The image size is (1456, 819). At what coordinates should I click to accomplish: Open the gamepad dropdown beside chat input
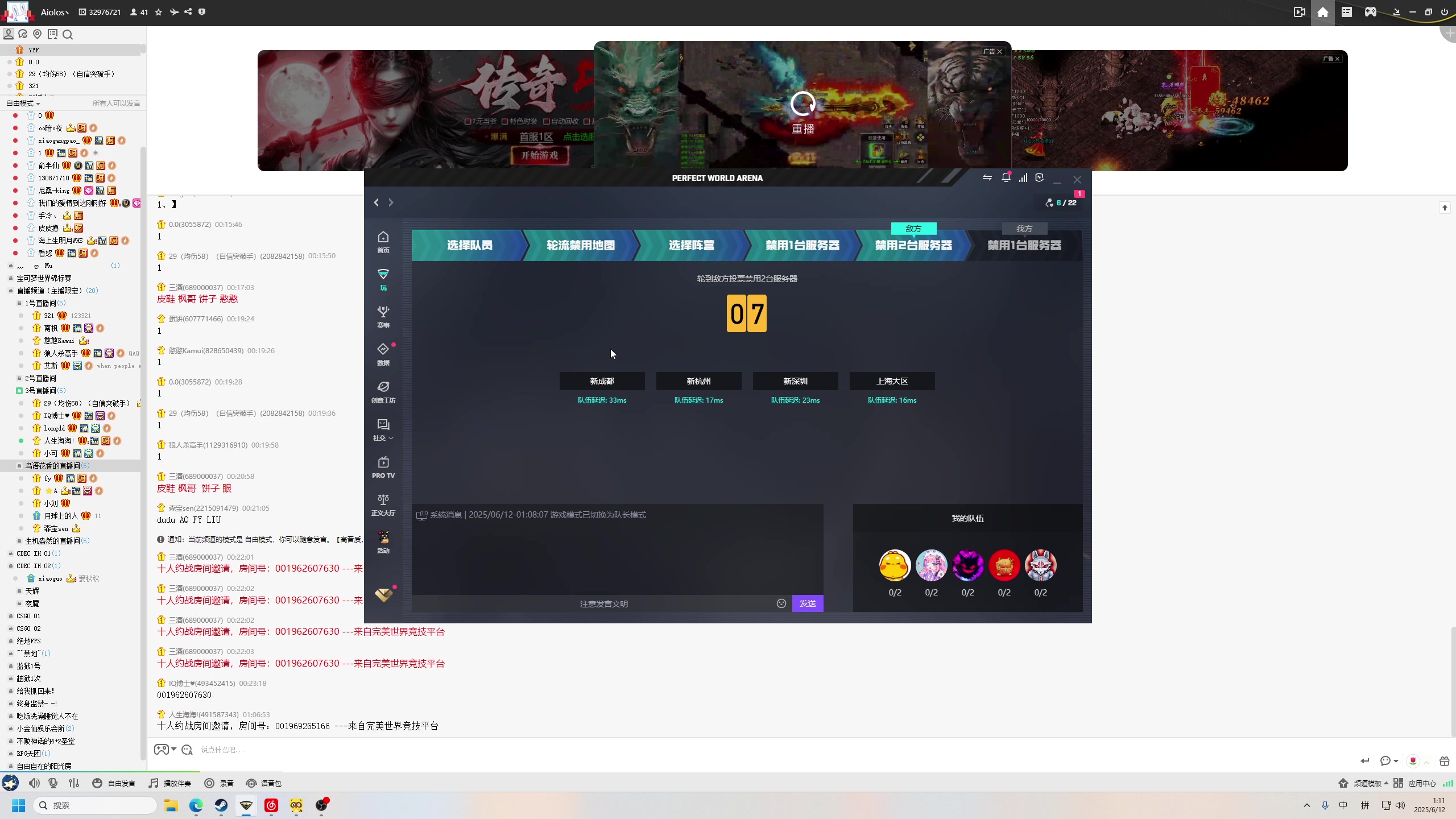point(165,750)
